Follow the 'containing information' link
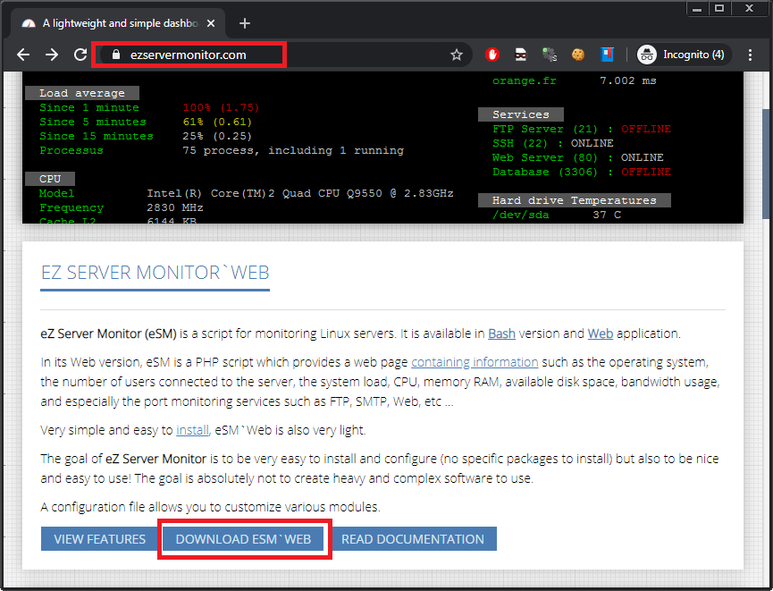Screen dimensions: 773x591 click(x=474, y=362)
